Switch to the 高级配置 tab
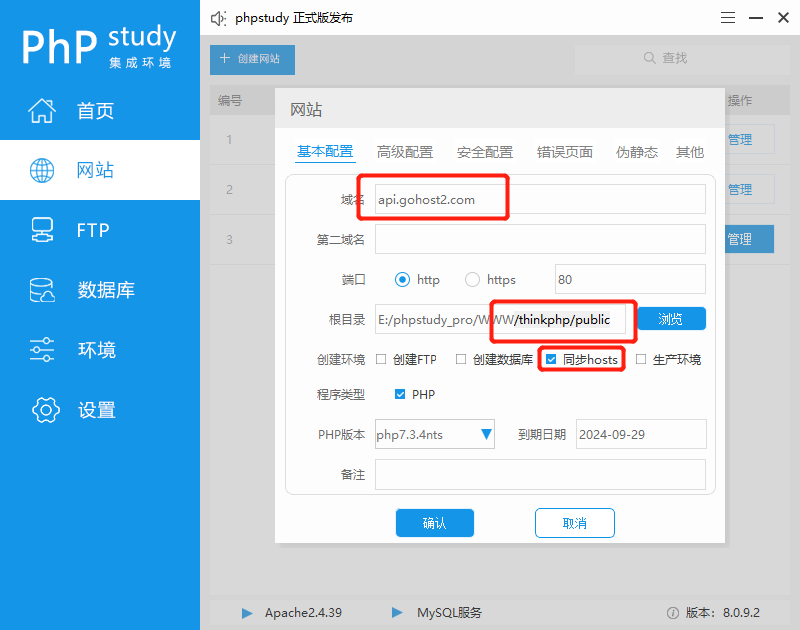The height and width of the screenshot is (630, 800). 405,152
